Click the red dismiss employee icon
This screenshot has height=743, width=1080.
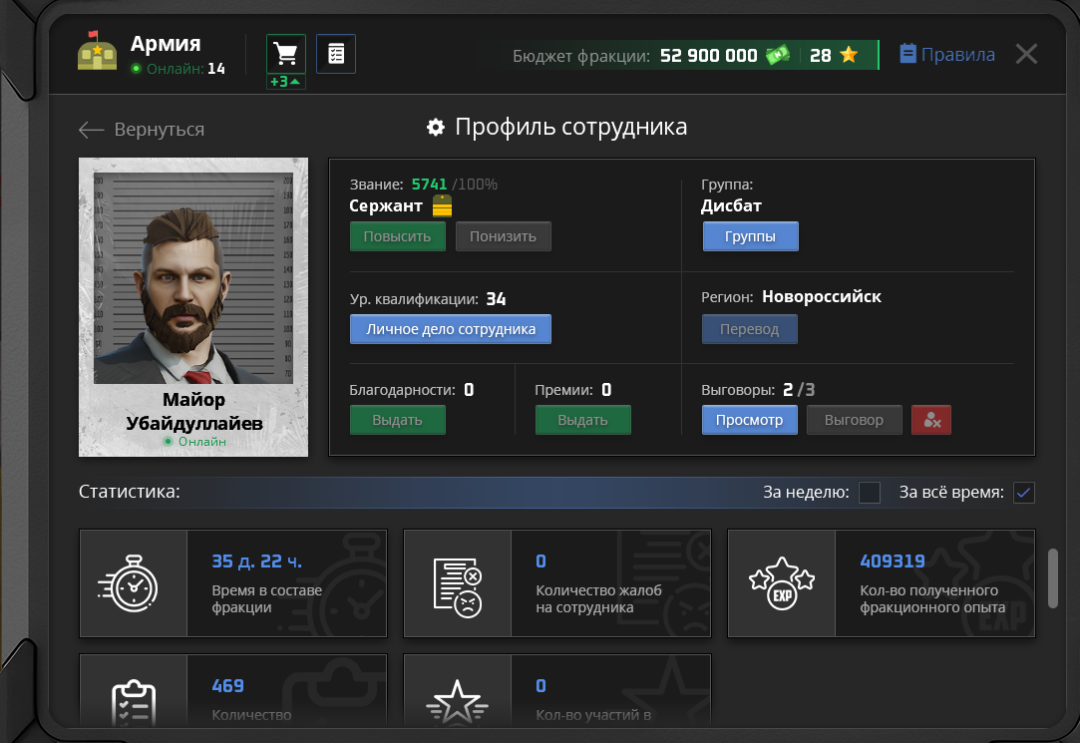[931, 420]
